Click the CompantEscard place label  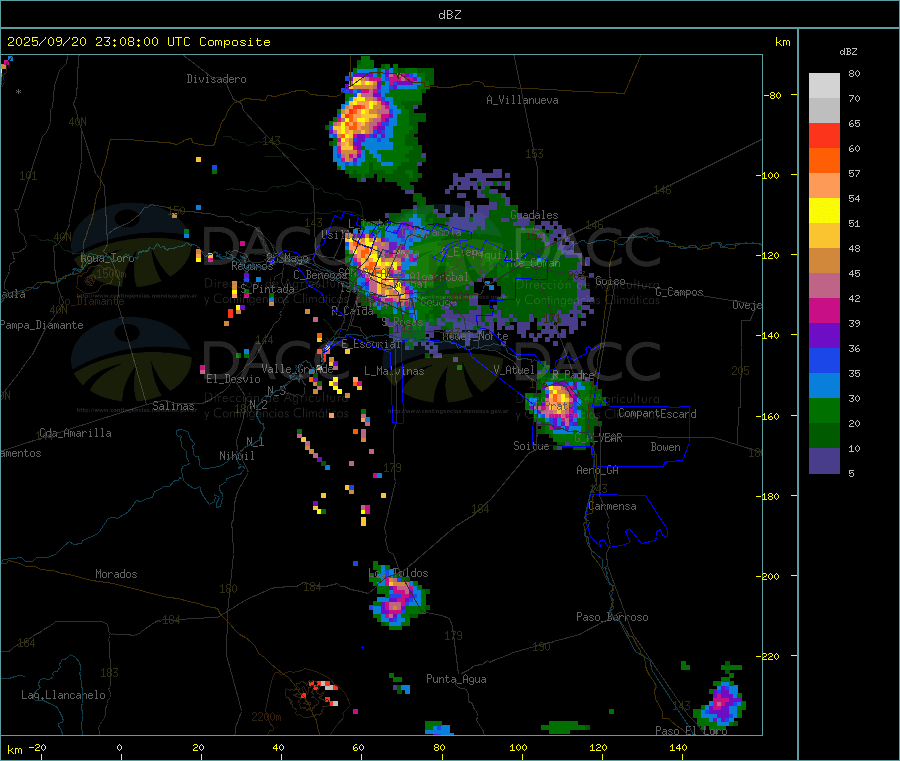click(657, 414)
